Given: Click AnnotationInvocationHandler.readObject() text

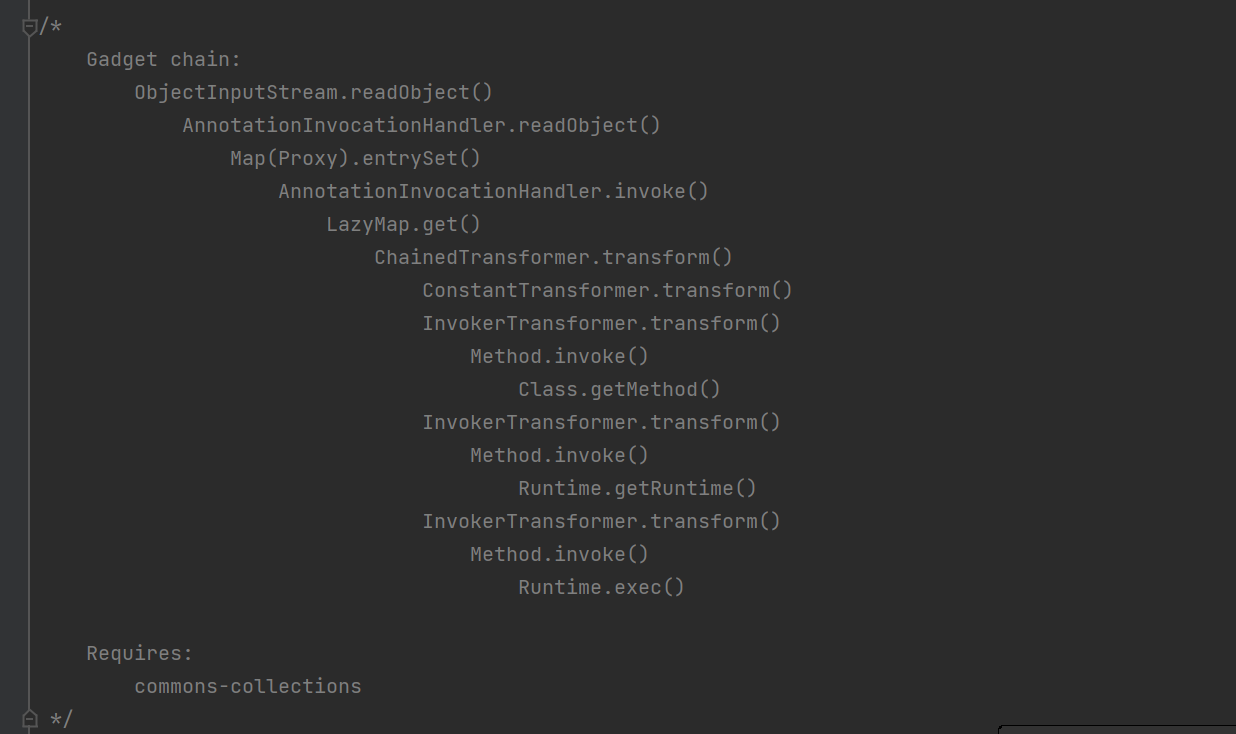Looking at the screenshot, I should tap(421, 126).
